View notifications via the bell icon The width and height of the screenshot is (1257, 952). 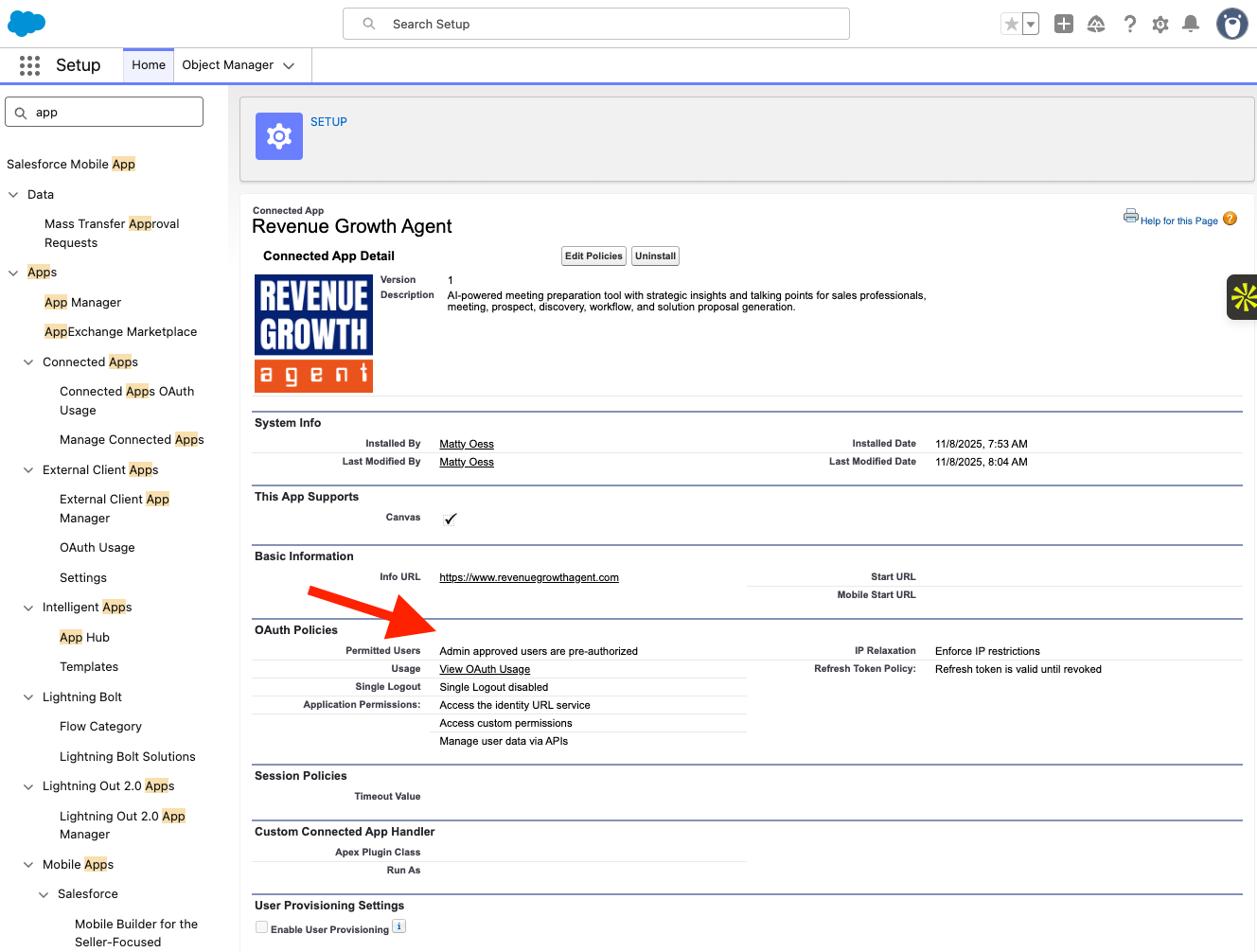pos(1191,24)
